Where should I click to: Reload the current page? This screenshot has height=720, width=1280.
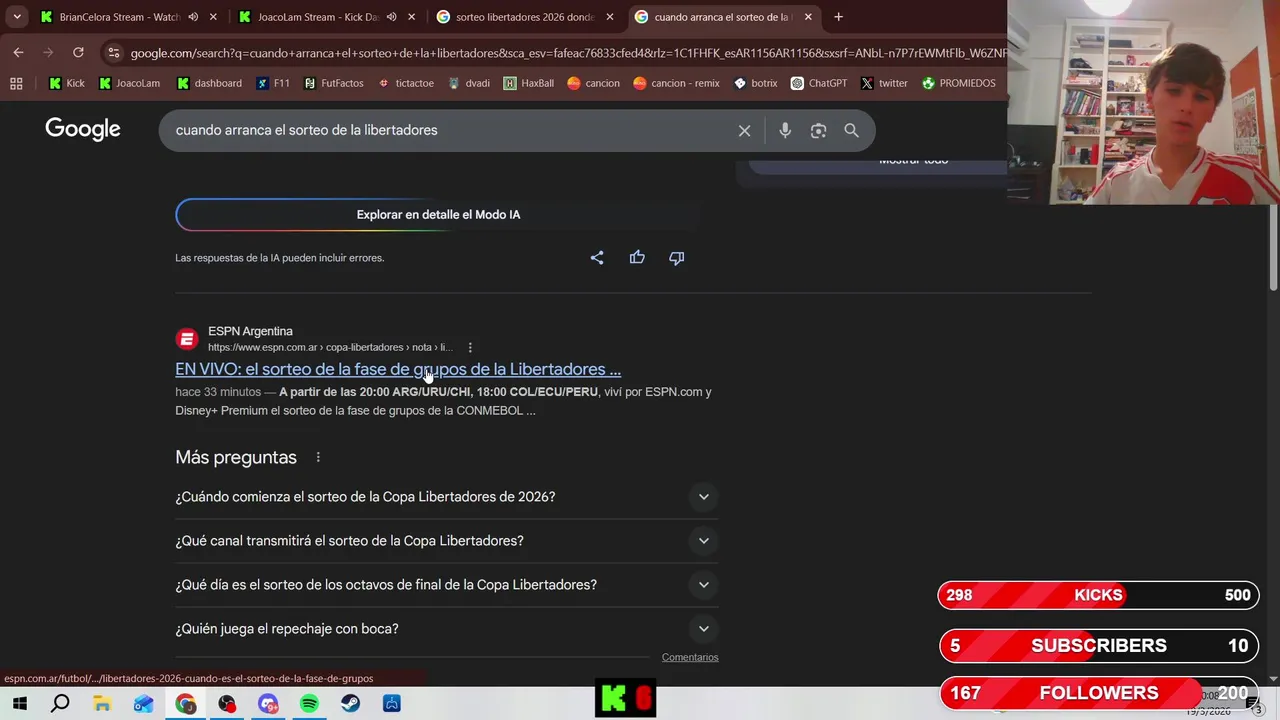point(78,52)
